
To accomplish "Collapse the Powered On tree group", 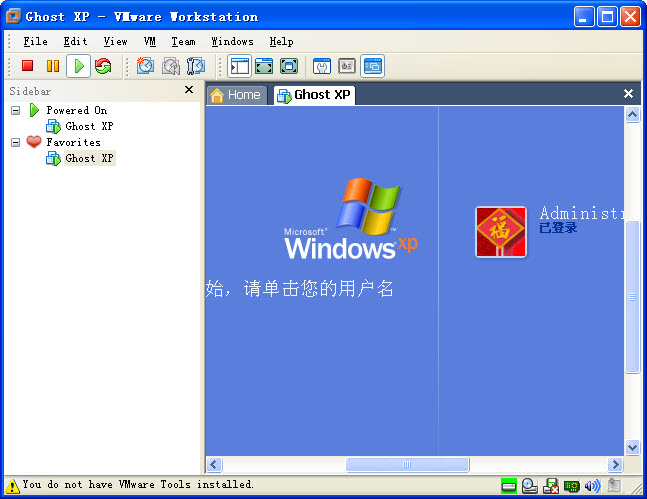I will click(15, 110).
